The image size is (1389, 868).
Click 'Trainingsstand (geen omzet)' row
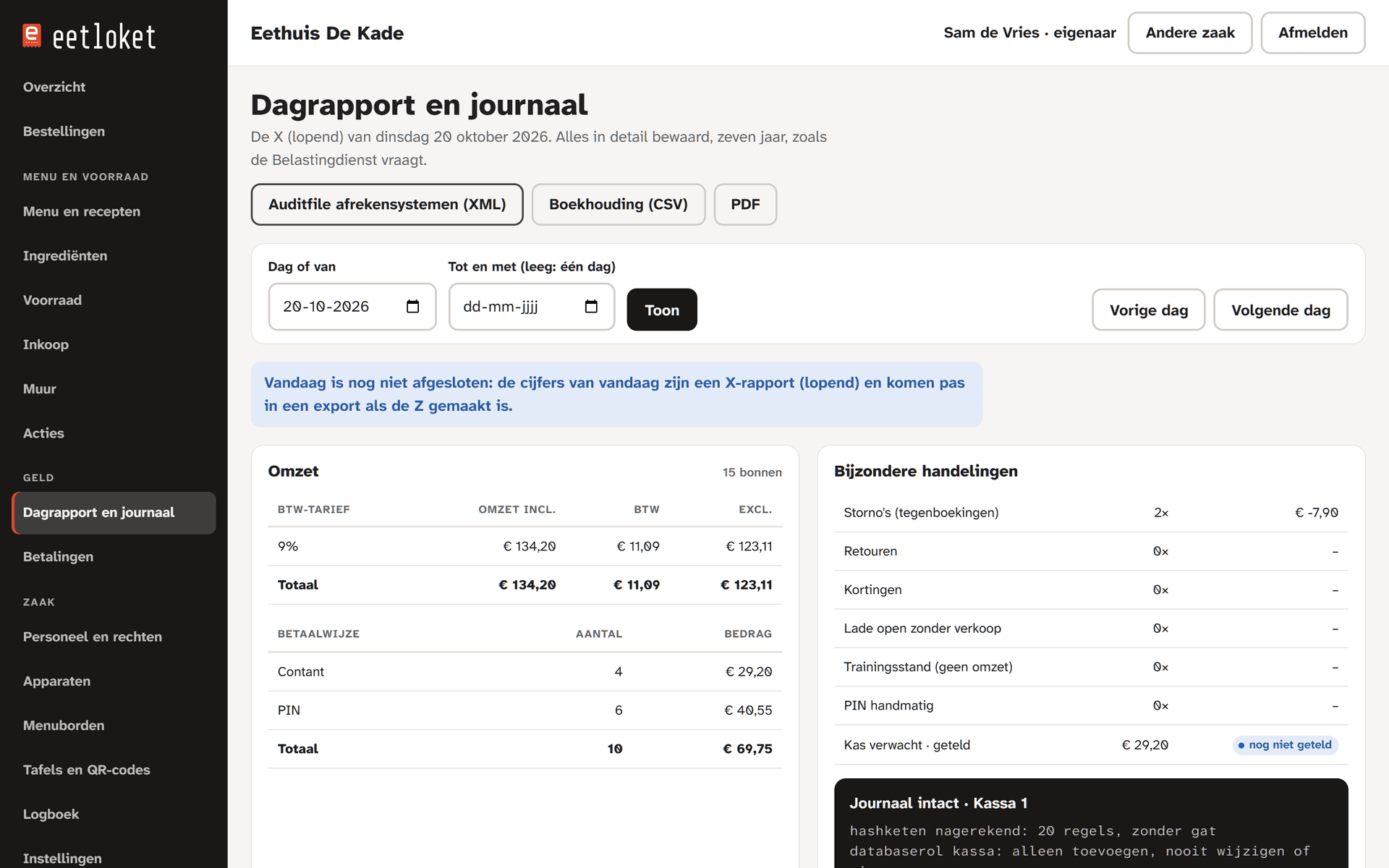coord(1091,667)
